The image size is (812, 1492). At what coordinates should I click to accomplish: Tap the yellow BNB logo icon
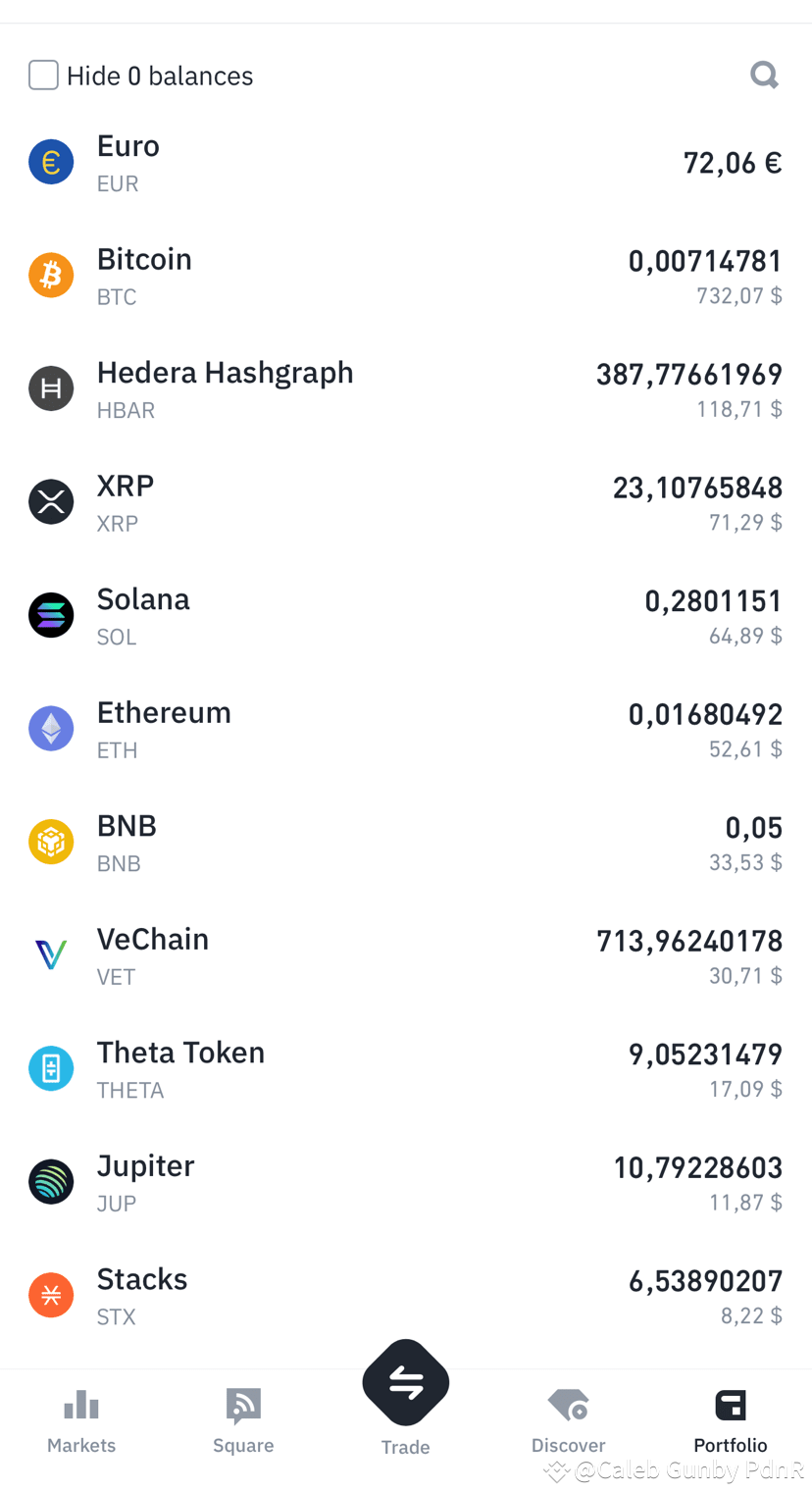click(51, 842)
